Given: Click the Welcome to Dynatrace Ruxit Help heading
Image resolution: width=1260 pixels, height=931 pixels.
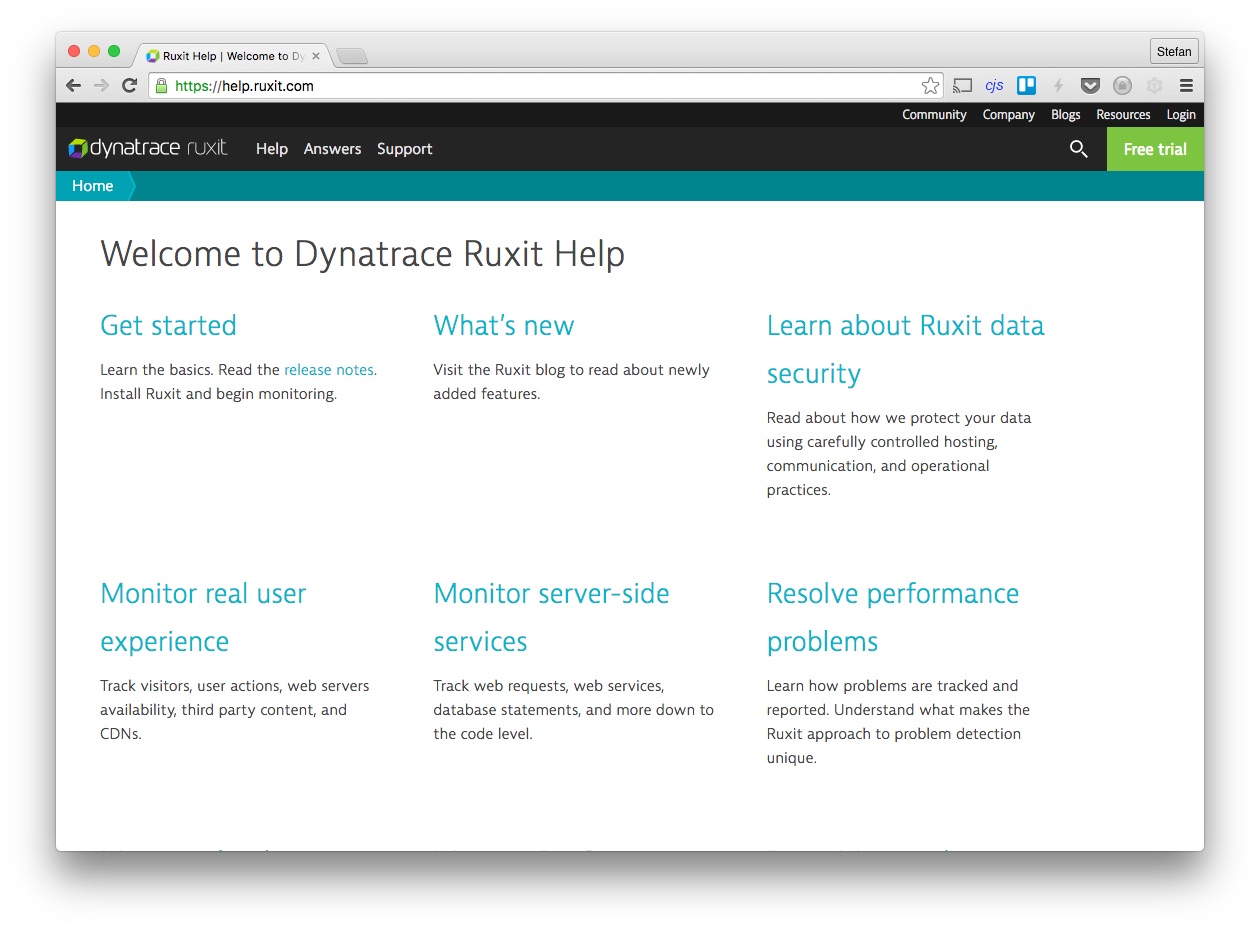Looking at the screenshot, I should point(363,254).
